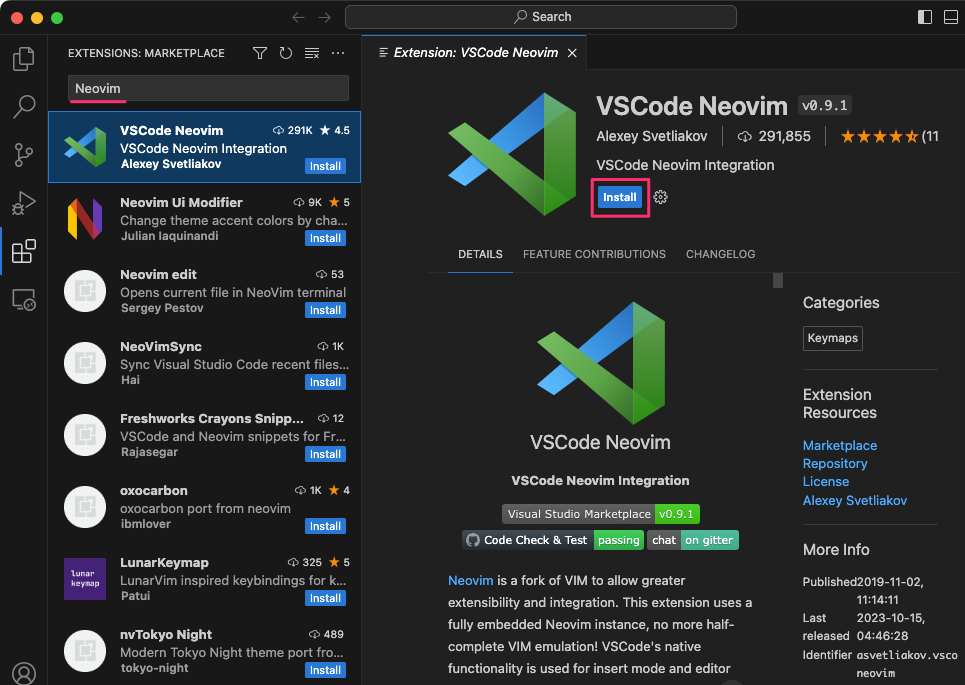This screenshot has width=965, height=685.
Task: Open the Extensions view icon
Action: click(x=23, y=251)
